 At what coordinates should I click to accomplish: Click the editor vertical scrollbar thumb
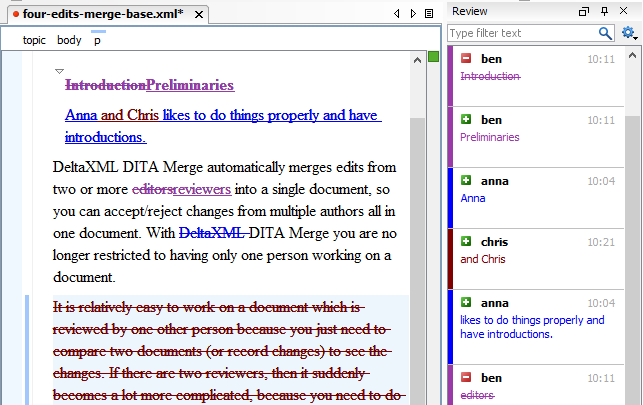(x=417, y=262)
